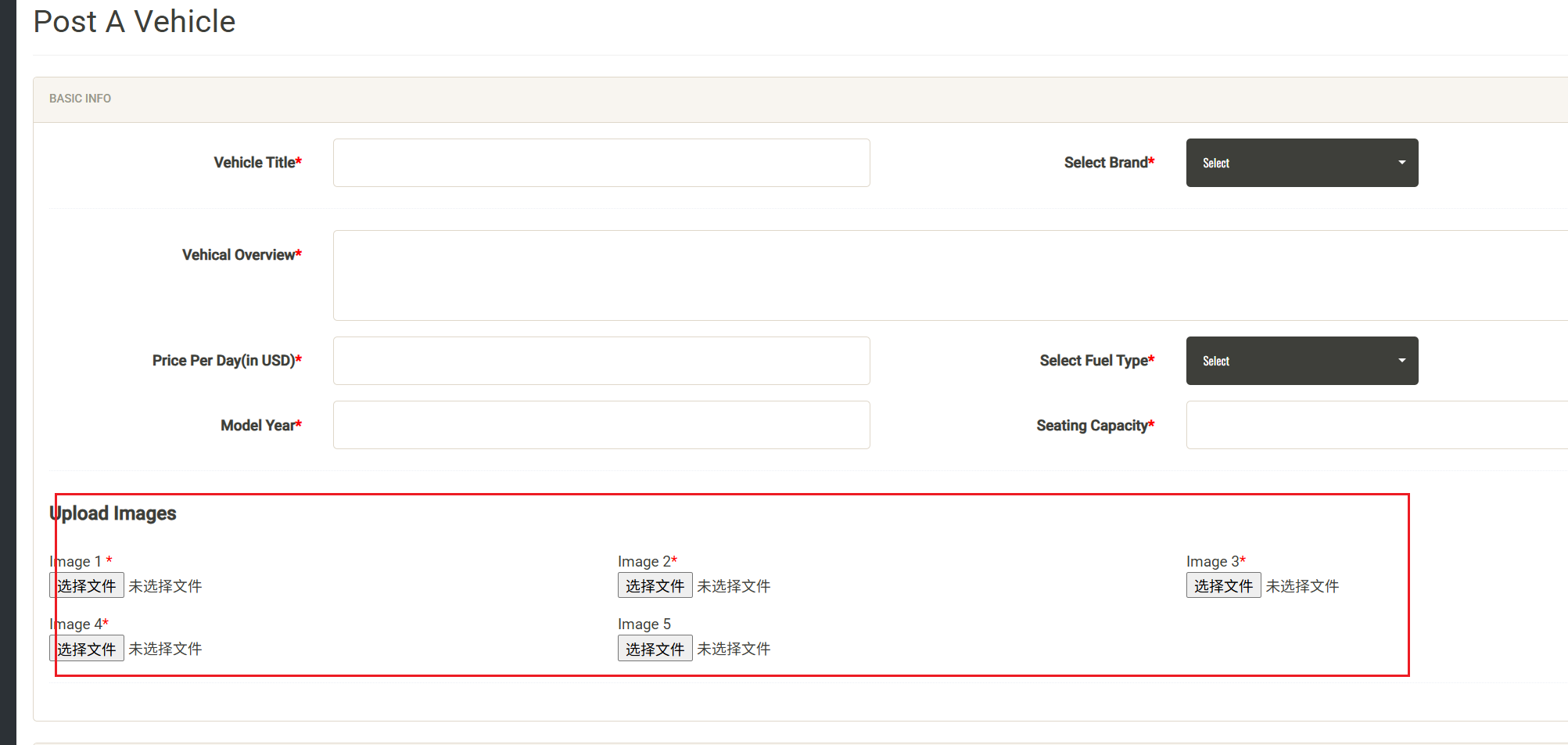Click the Model Year input field
Screen dimensions: 1568x745
tap(601, 425)
